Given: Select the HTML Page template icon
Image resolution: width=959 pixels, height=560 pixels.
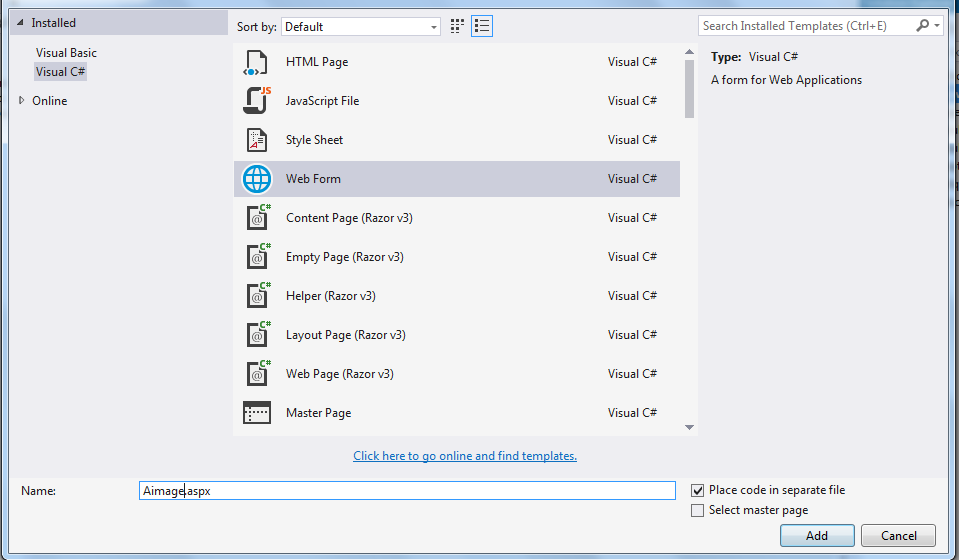Looking at the screenshot, I should point(256,62).
